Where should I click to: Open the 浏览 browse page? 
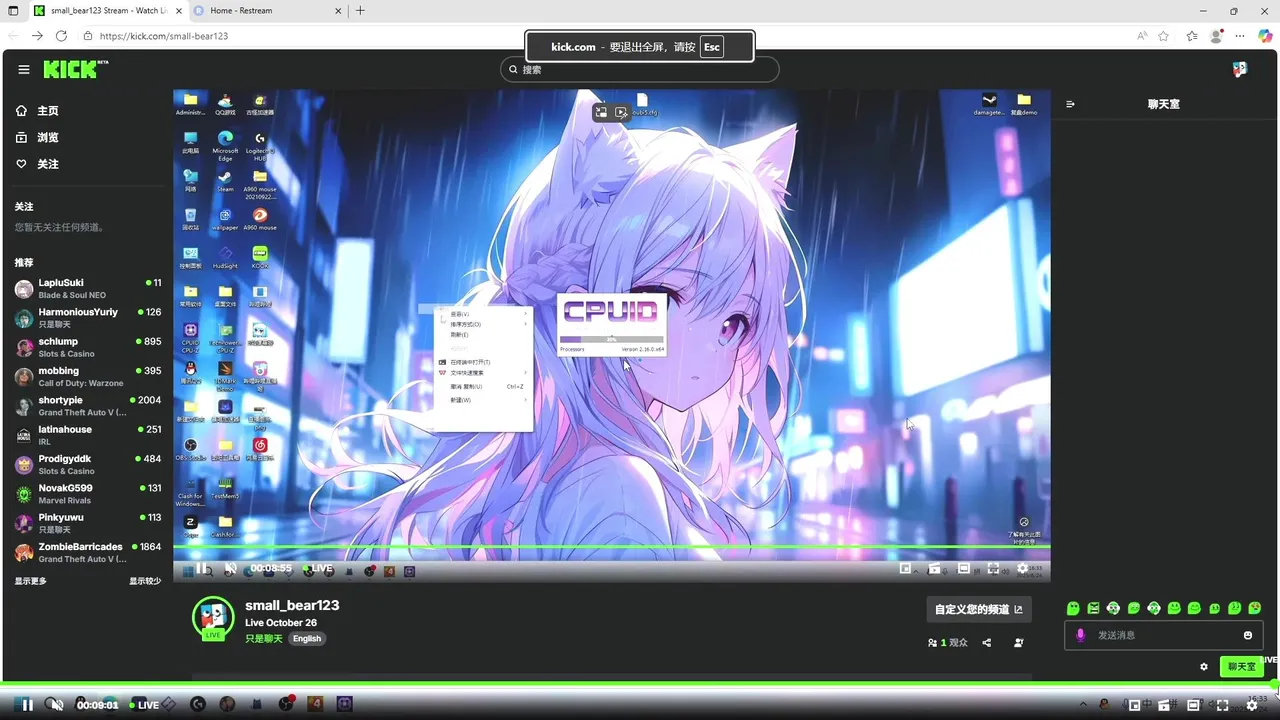pyautogui.click(x=38, y=137)
